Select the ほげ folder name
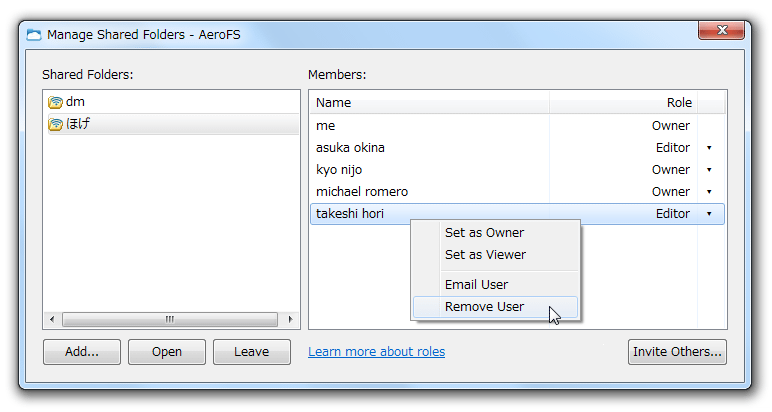 [78, 124]
